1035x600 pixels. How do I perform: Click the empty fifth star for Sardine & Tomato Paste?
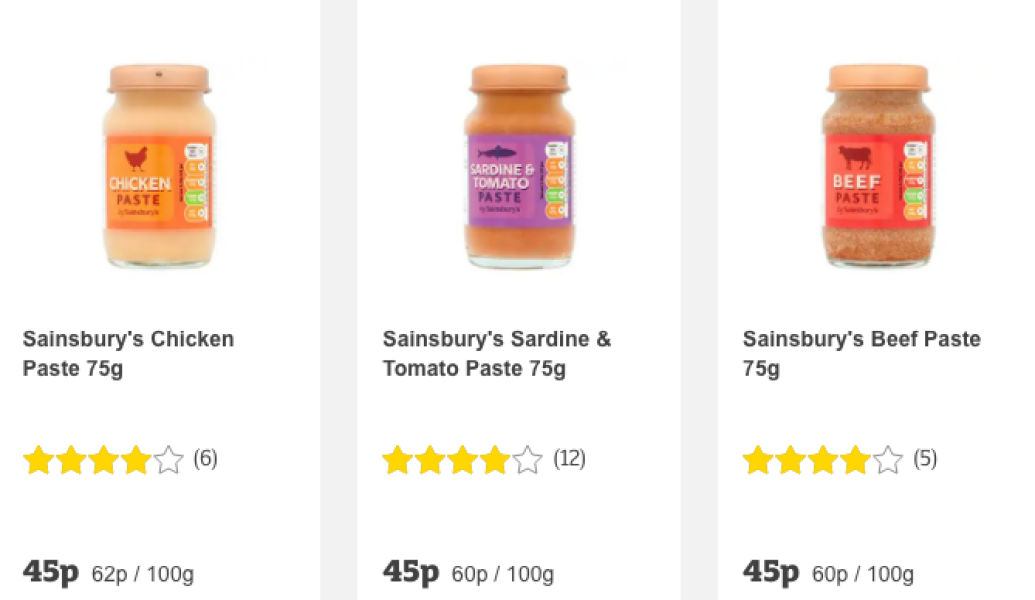pos(528,460)
